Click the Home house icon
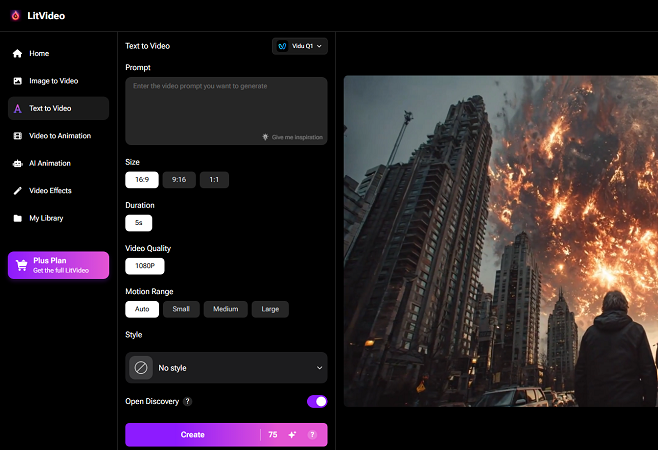The width and height of the screenshot is (658, 450). [x=17, y=53]
